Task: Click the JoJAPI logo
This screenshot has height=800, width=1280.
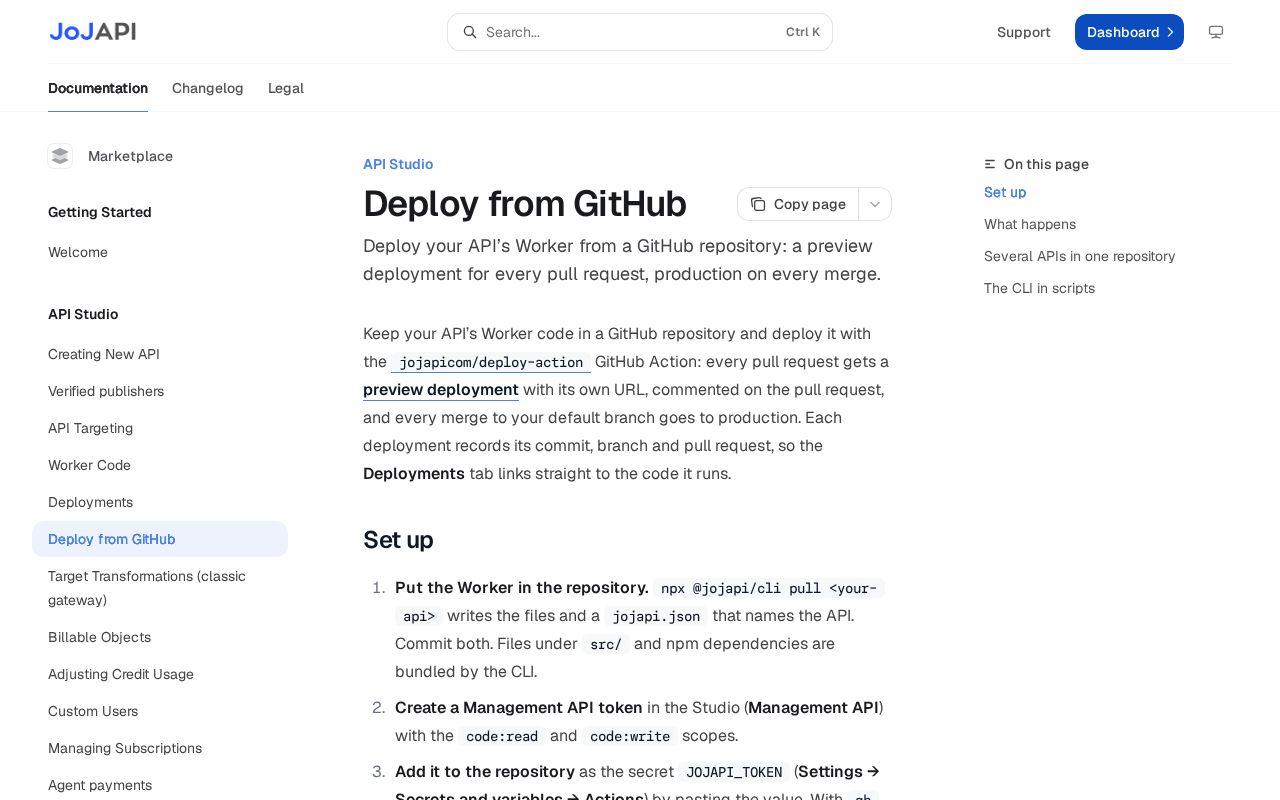Action: click(93, 32)
